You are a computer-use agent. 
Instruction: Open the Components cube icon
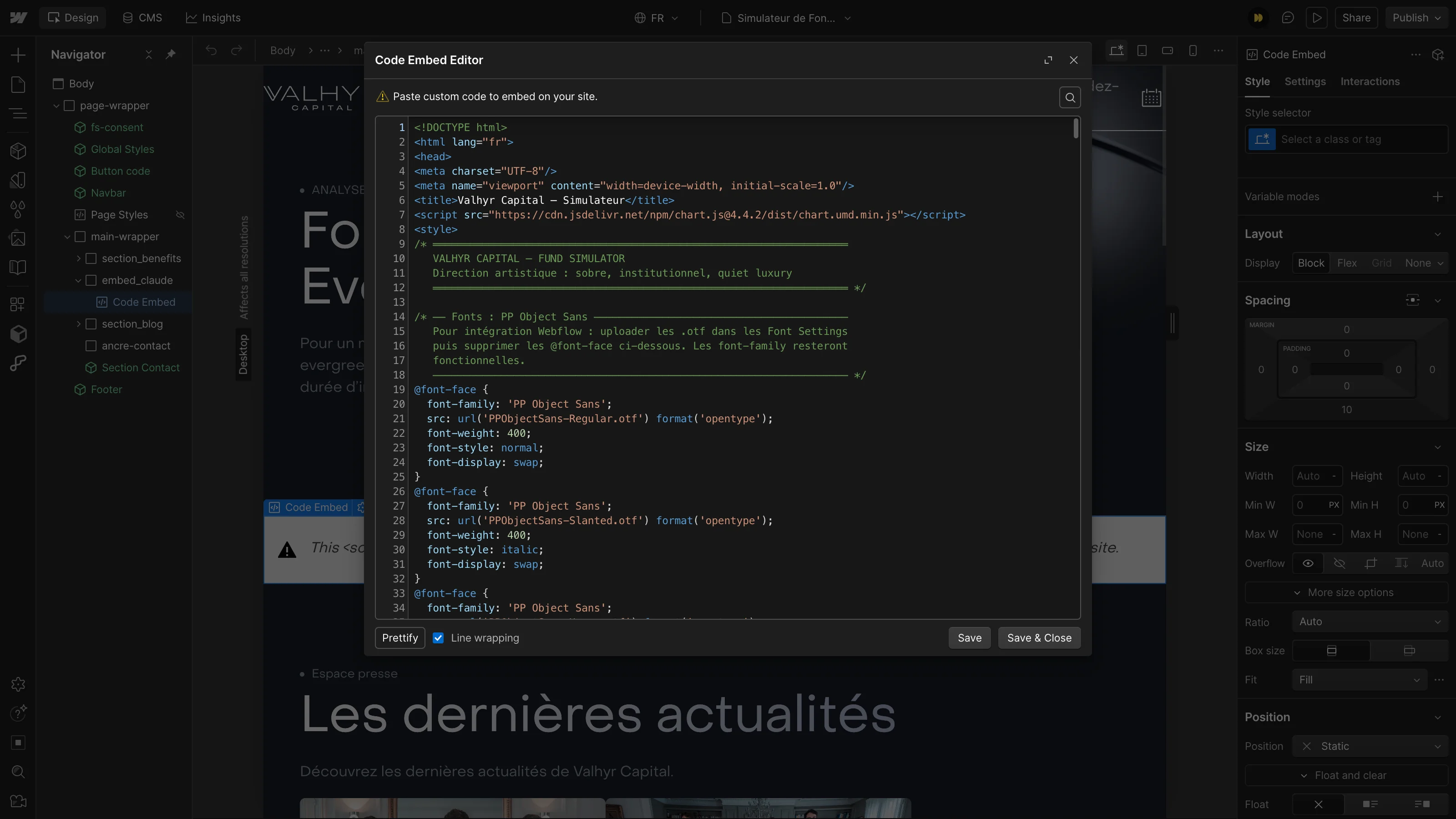point(18,151)
